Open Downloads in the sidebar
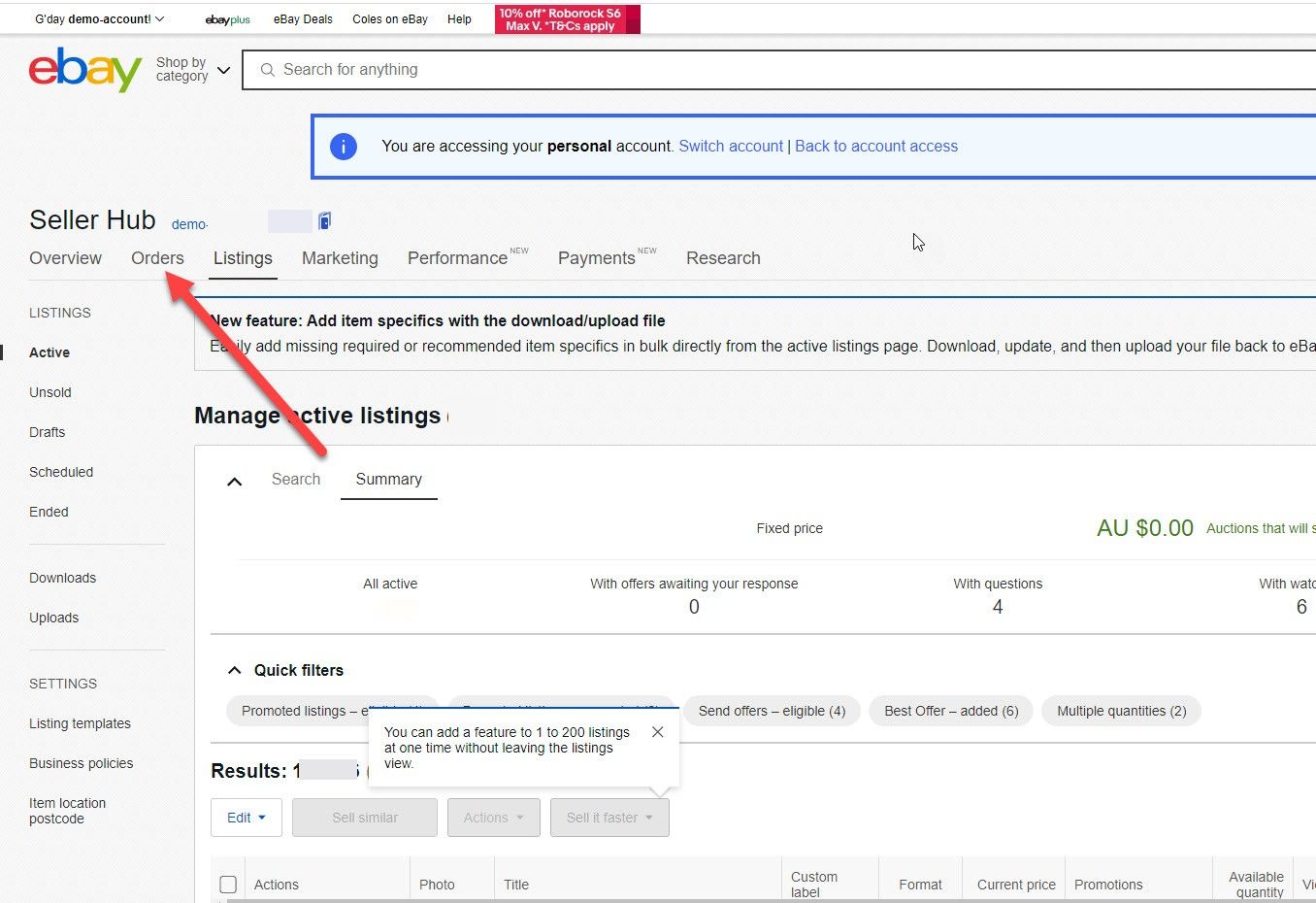The image size is (1316, 903). pos(63,578)
